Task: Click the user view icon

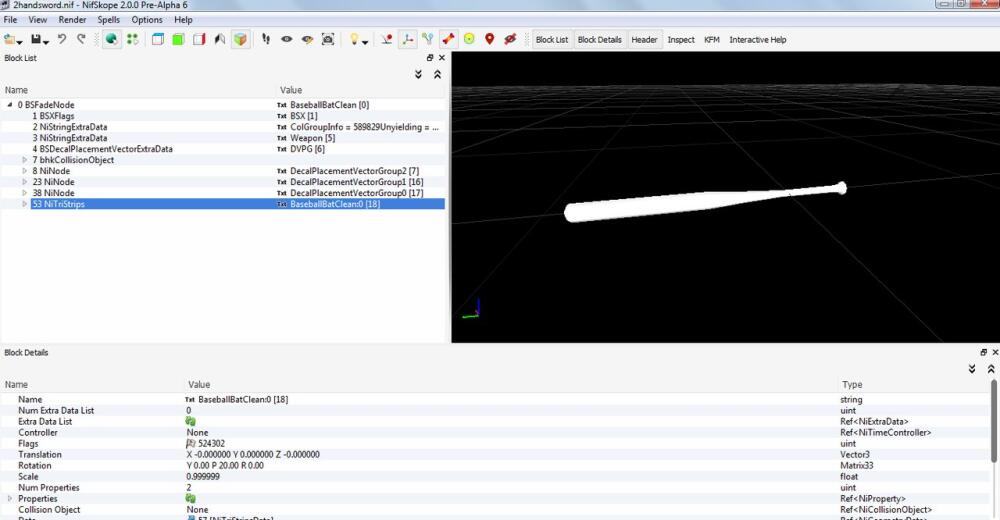Action: tap(219, 40)
